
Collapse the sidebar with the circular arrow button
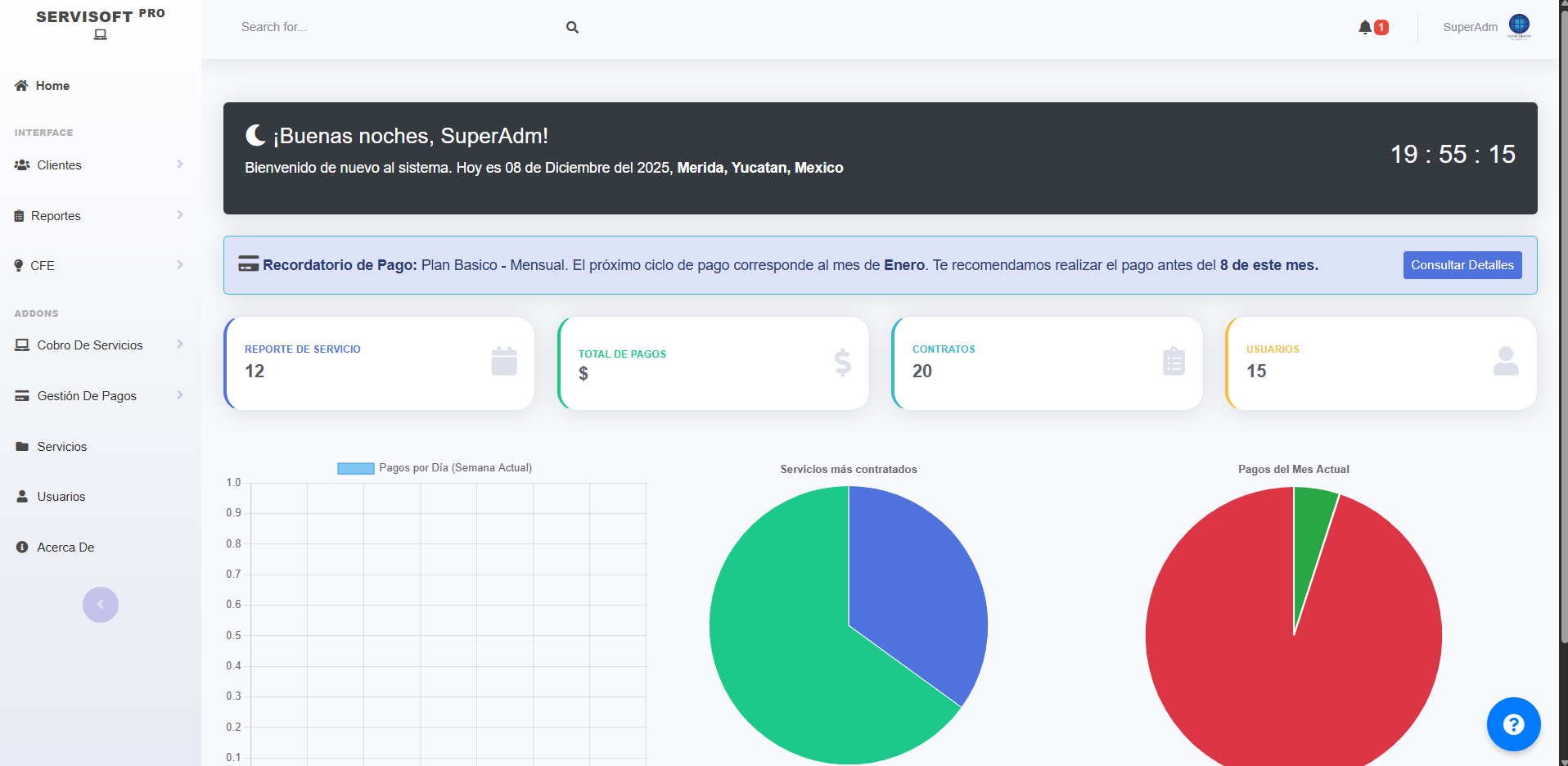click(x=100, y=605)
